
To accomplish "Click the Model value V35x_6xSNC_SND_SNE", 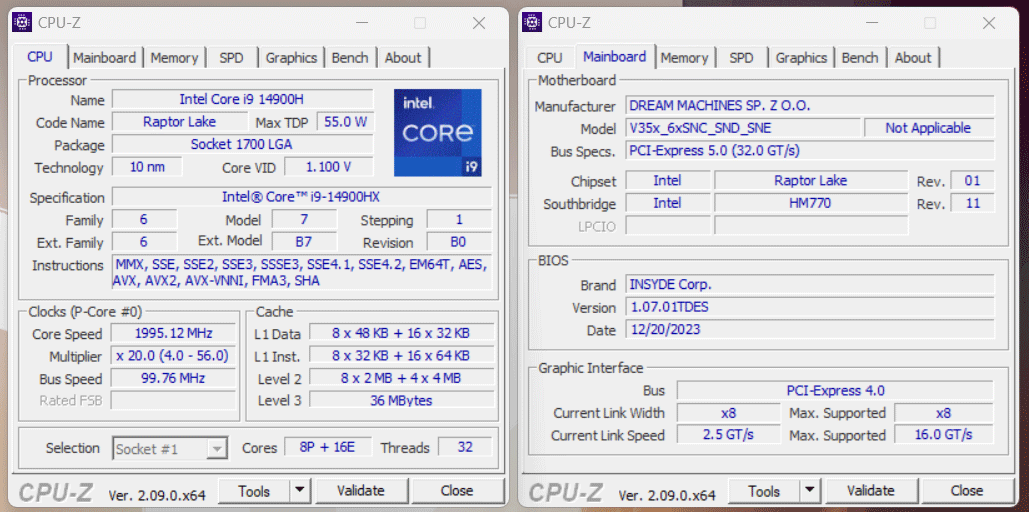I will click(743, 127).
